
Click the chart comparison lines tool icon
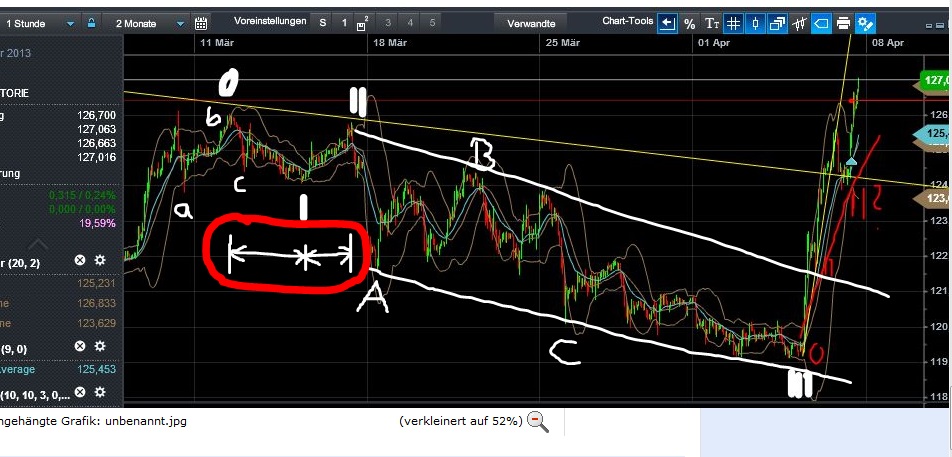(799, 24)
